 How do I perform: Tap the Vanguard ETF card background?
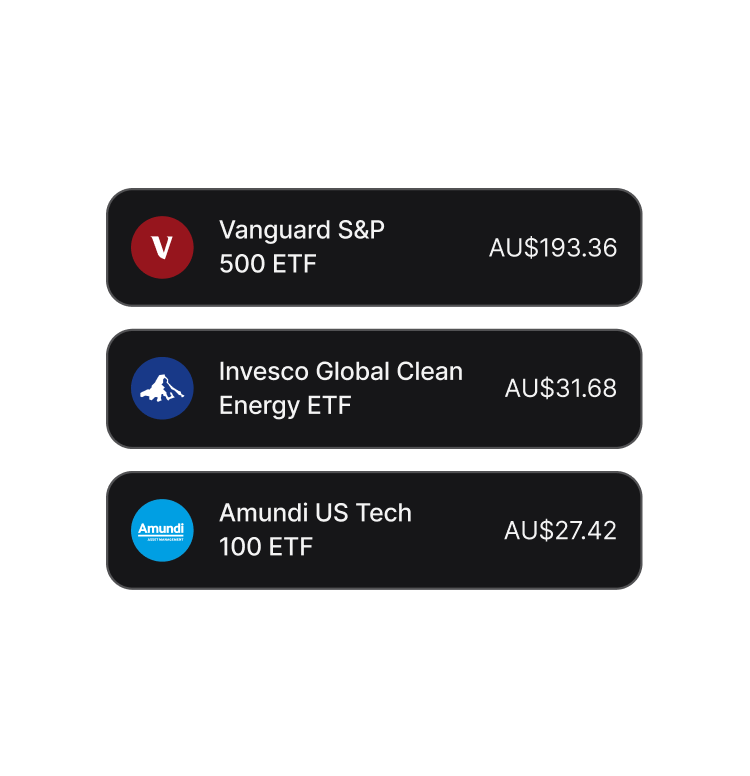[x=374, y=247]
